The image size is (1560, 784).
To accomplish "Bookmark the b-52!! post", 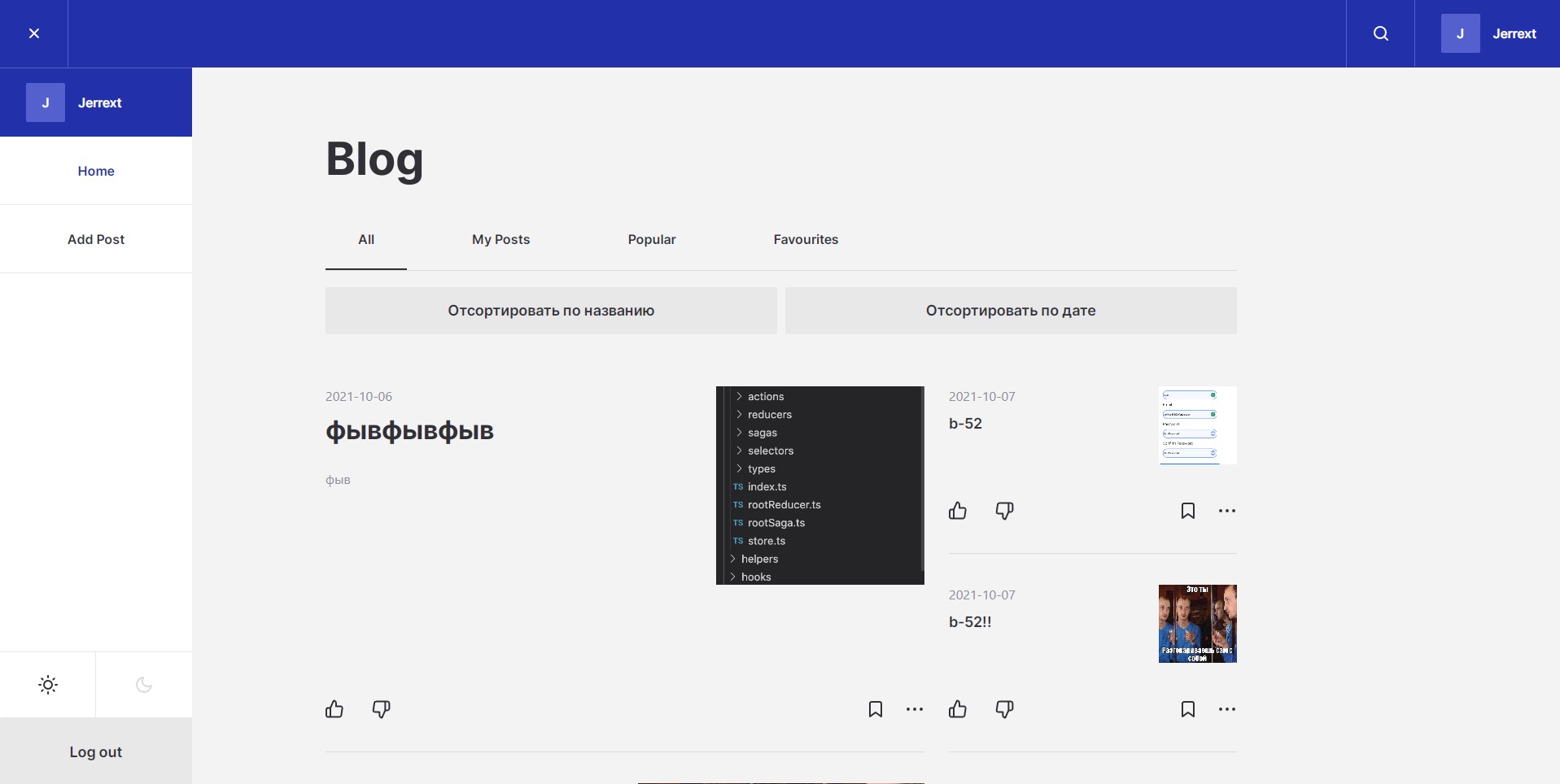I will (1188, 709).
